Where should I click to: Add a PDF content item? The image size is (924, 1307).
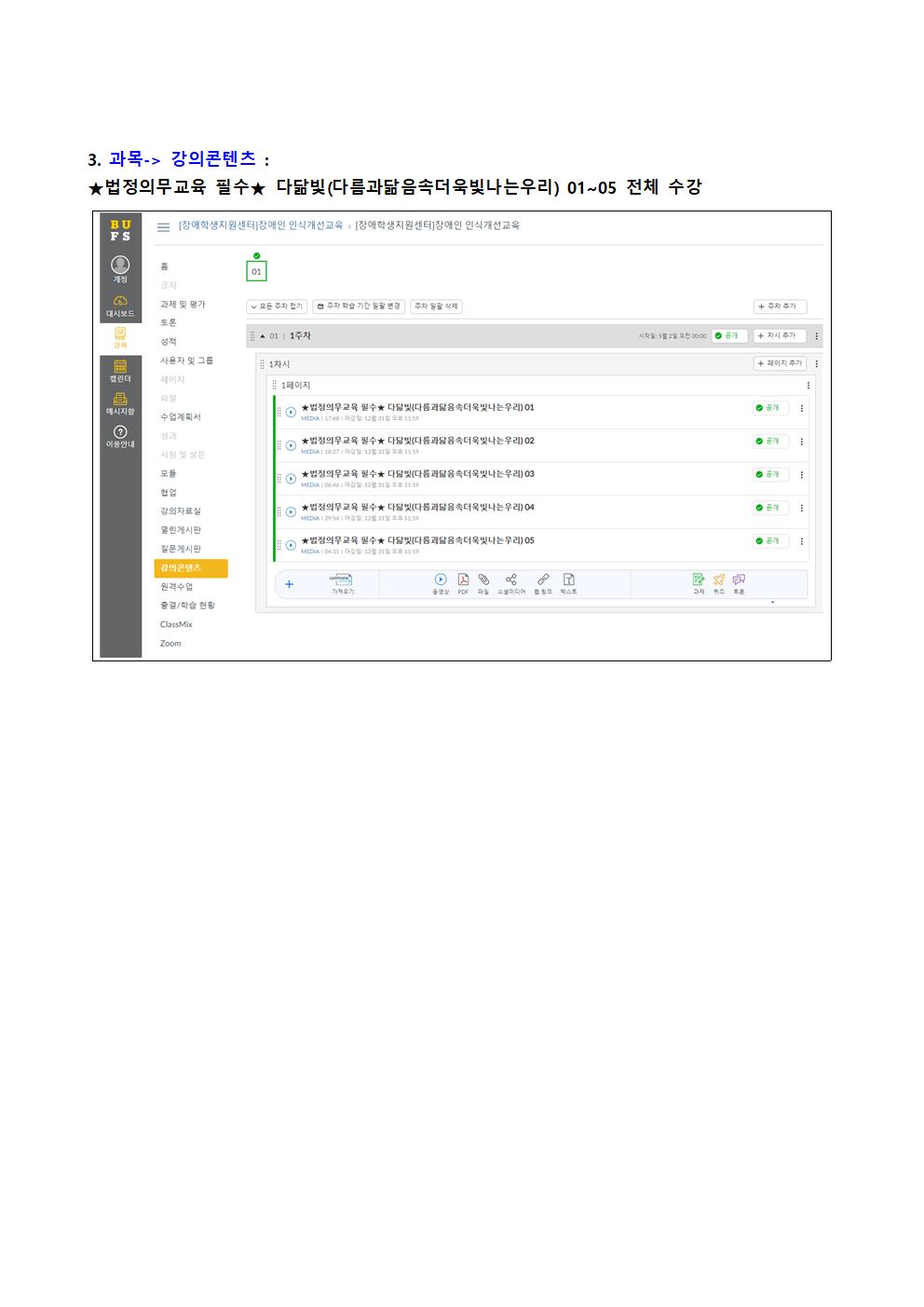pos(463,583)
